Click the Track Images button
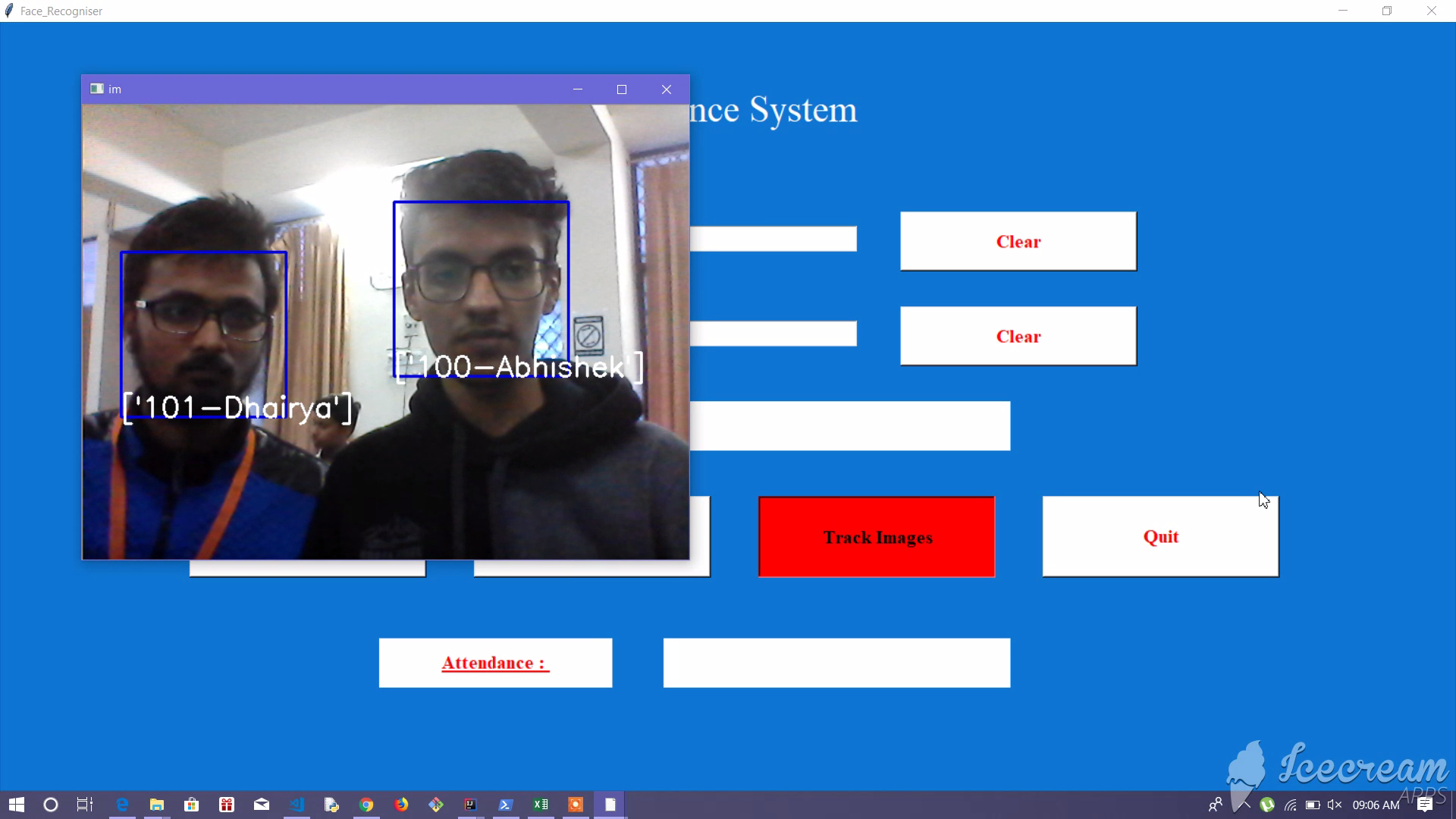 pyautogui.click(x=877, y=537)
